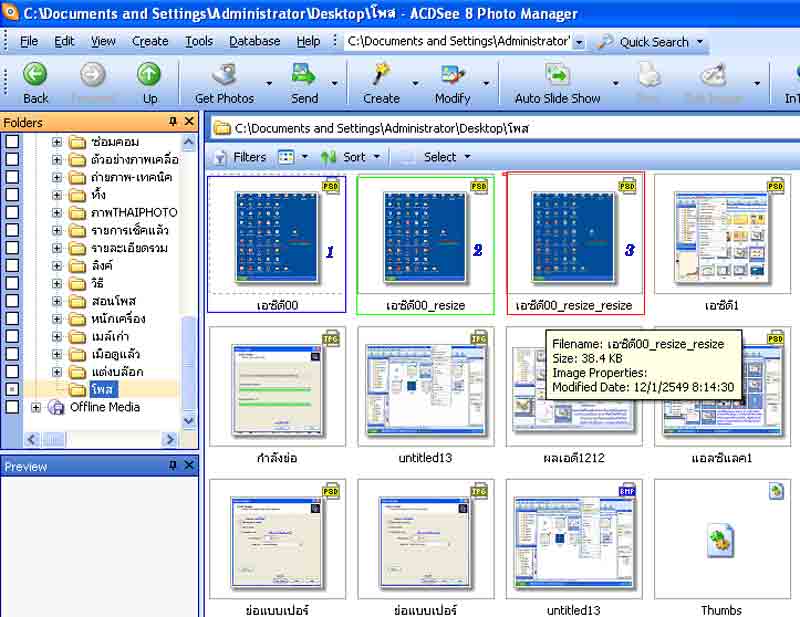This screenshot has width=800, height=617.
Task: Open the Database menu
Action: point(255,41)
